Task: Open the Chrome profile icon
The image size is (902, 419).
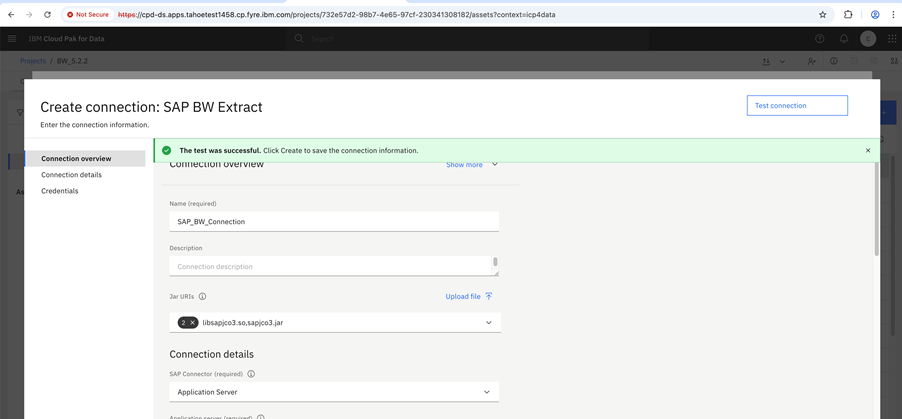Action: [x=875, y=14]
